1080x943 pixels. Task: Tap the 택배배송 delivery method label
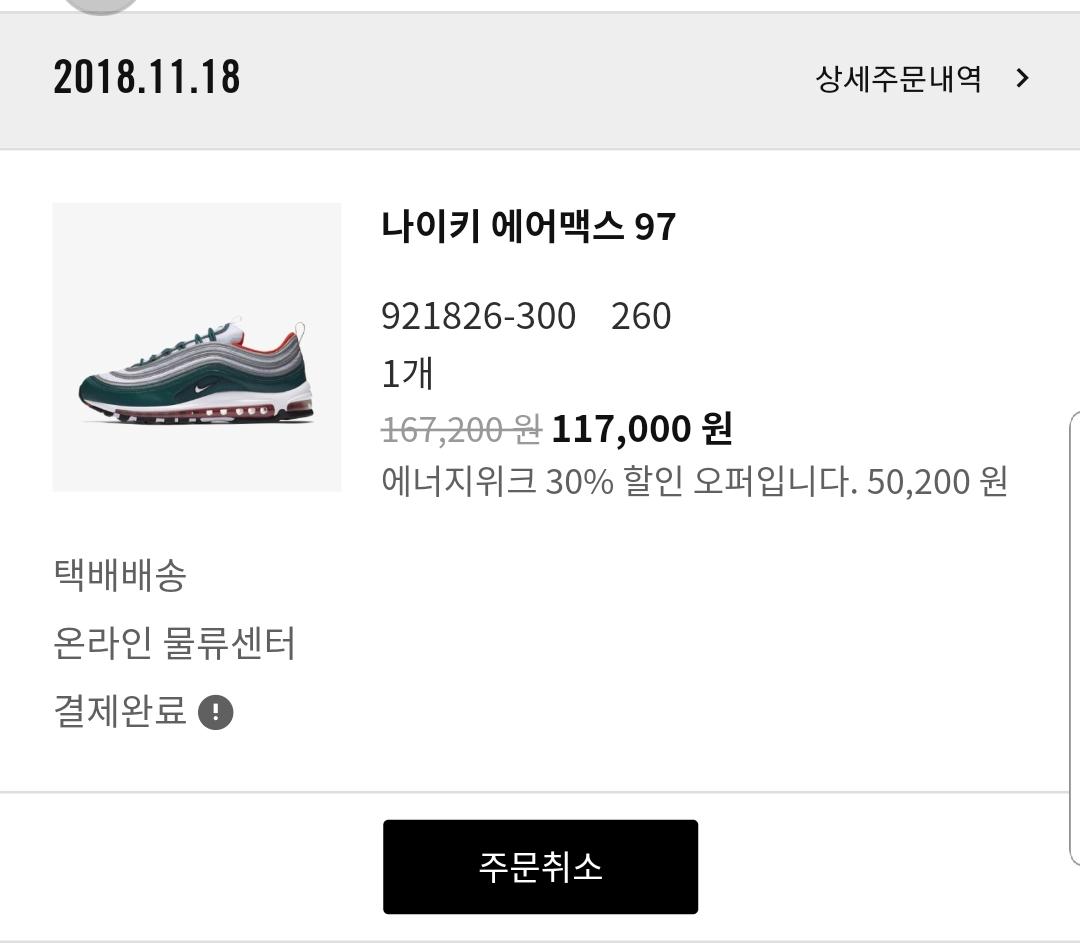tap(120, 575)
